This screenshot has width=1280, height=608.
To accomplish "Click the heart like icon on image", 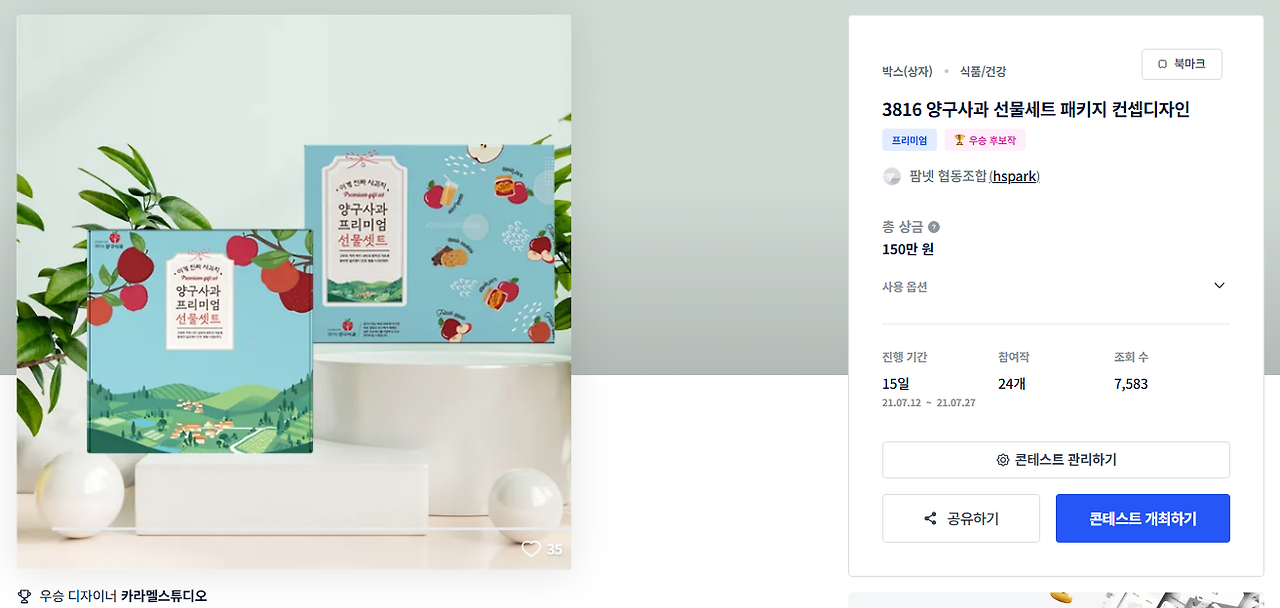I will pos(531,549).
